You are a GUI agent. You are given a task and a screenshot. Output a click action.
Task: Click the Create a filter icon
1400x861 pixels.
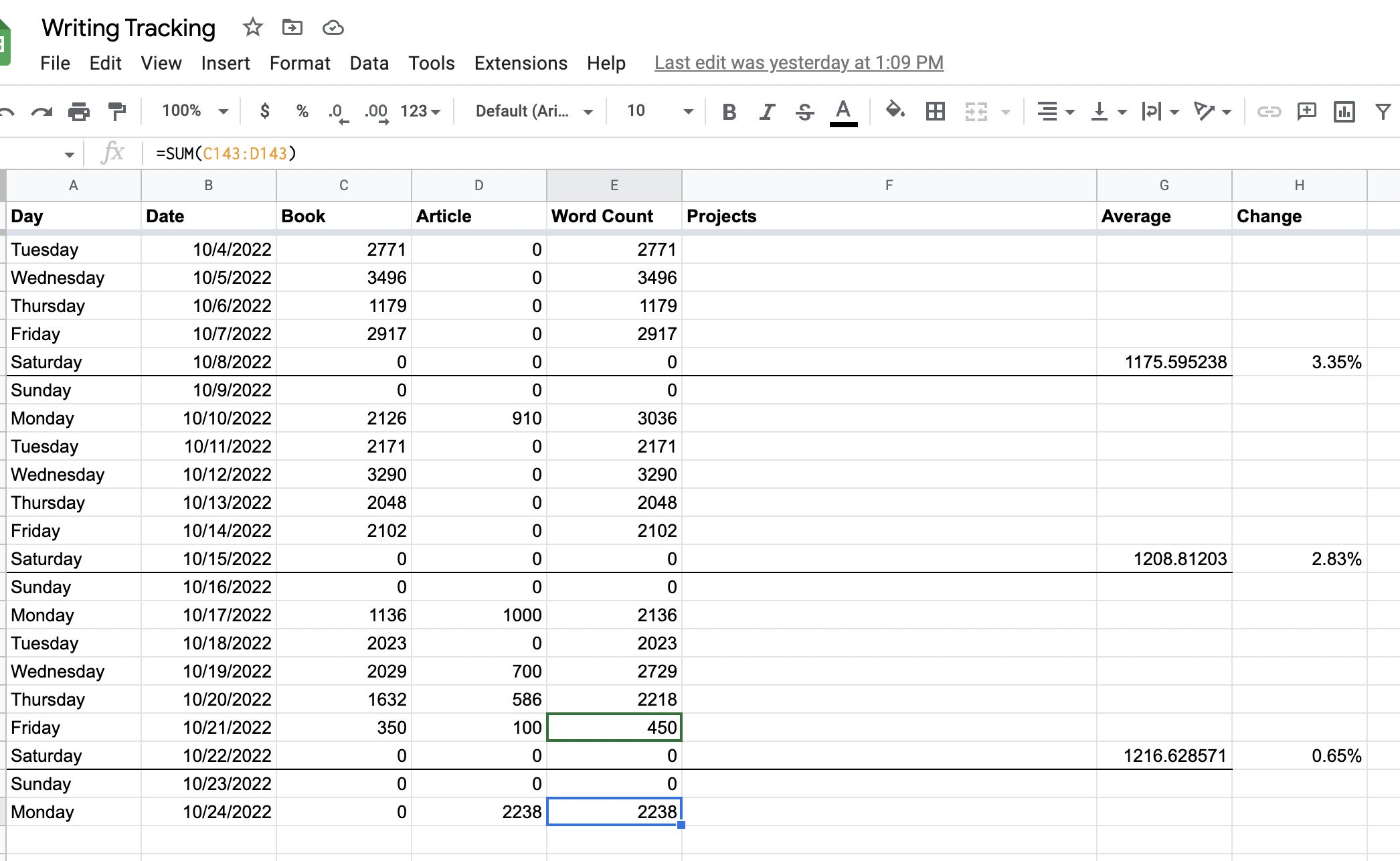click(x=1383, y=111)
